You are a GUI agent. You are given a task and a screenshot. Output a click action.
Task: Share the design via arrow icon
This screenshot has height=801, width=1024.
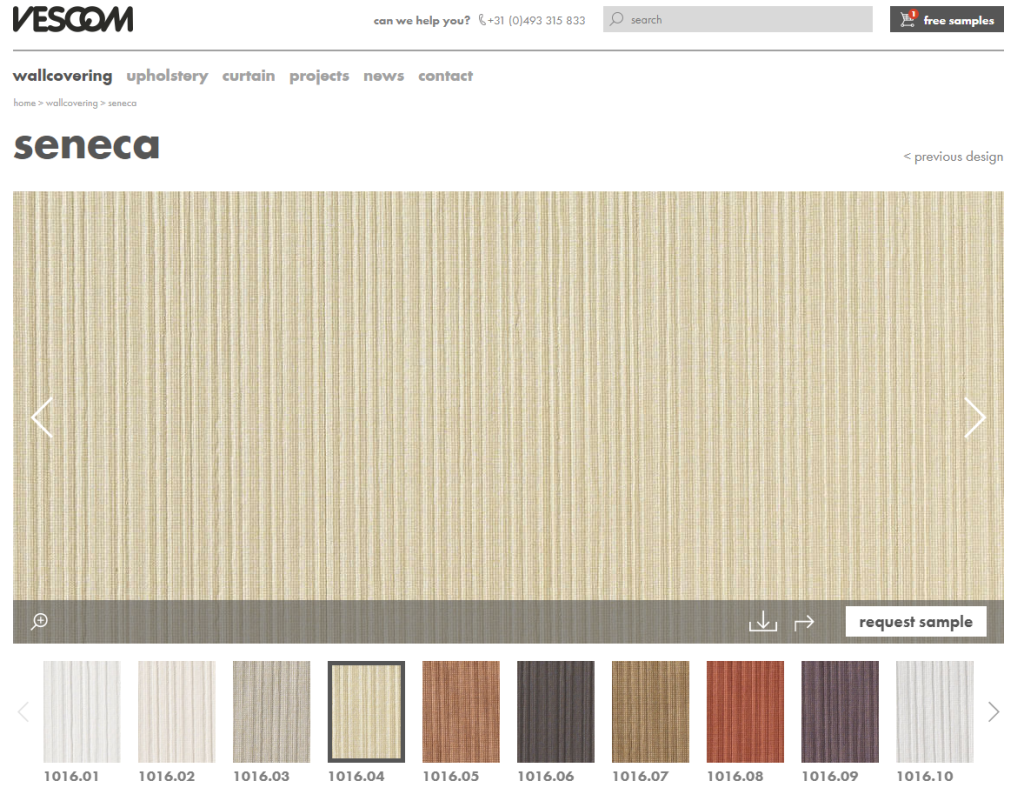pyautogui.click(x=804, y=623)
